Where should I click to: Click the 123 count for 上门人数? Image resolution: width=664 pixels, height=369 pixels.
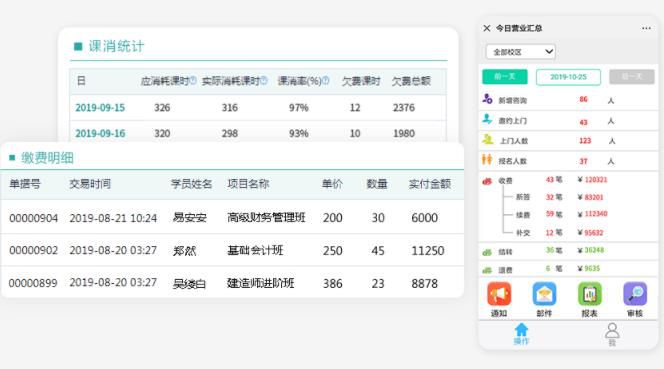585,141
